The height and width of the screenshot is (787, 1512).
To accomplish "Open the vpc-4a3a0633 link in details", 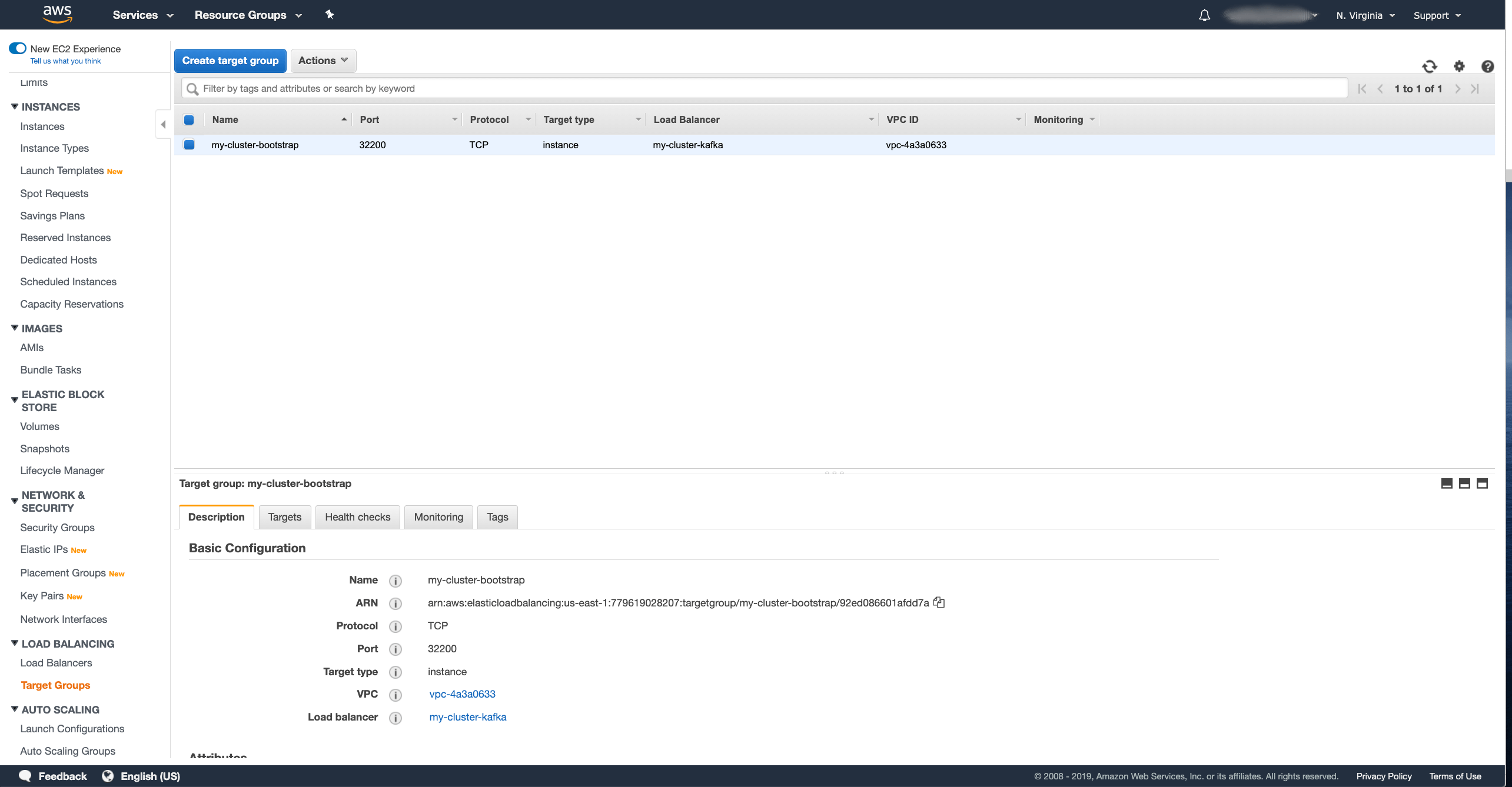I will (x=462, y=694).
